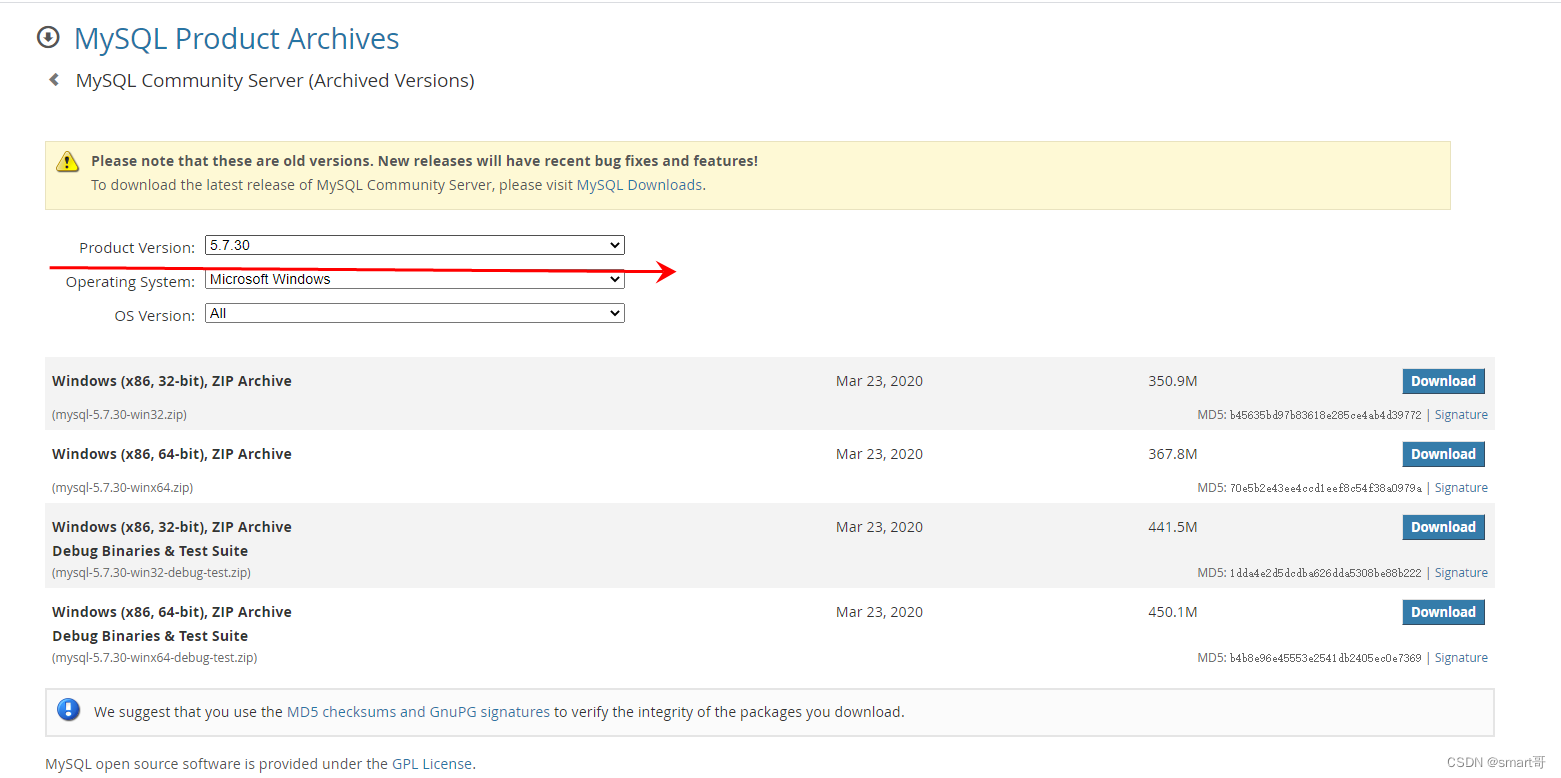Click the blue info icon near checksums note
This screenshot has width=1561, height=778.
pyautogui.click(x=68, y=710)
